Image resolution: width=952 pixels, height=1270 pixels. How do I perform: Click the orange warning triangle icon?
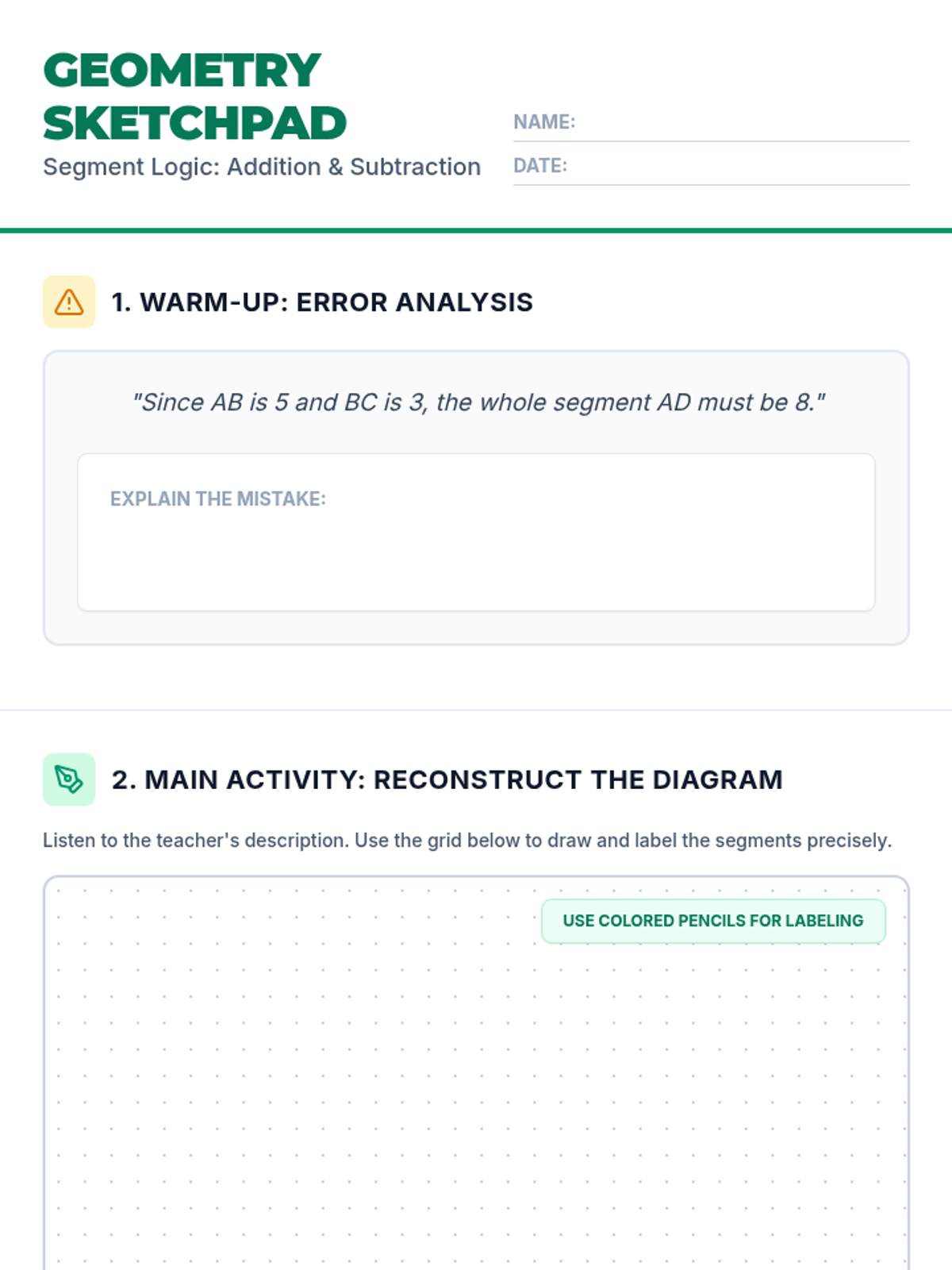coord(69,302)
